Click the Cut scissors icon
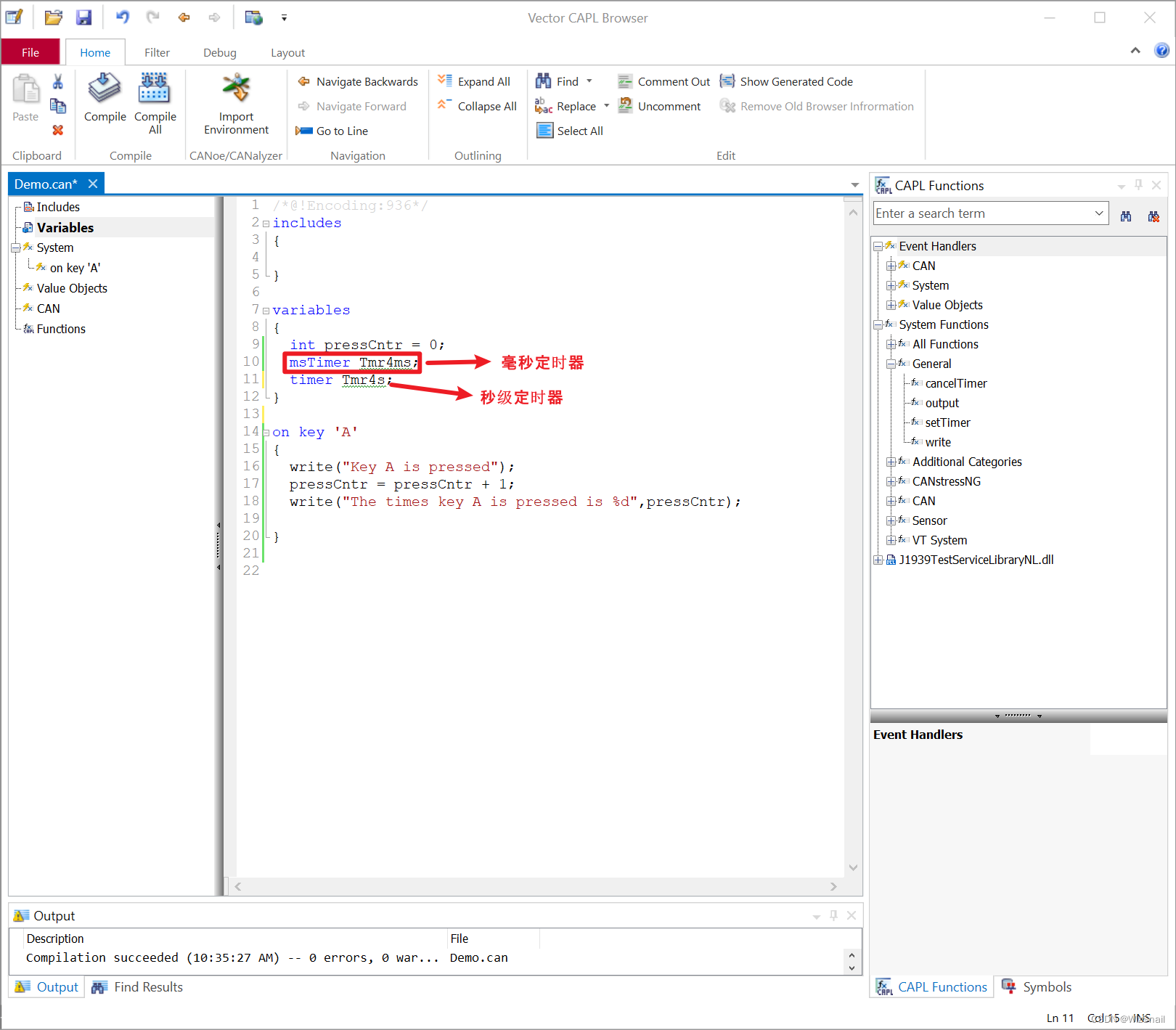Screen dimensions: 1176x1030 click(x=58, y=81)
